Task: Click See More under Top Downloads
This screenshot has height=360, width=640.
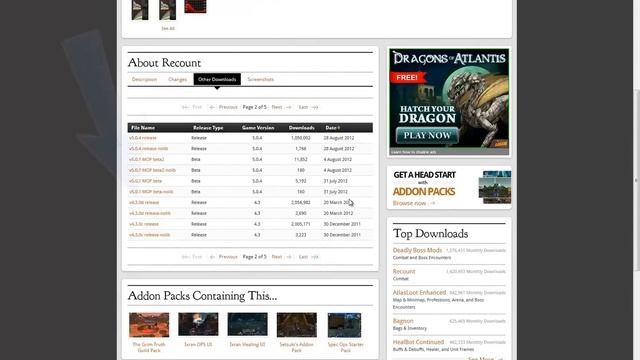Action: tap(481, 358)
